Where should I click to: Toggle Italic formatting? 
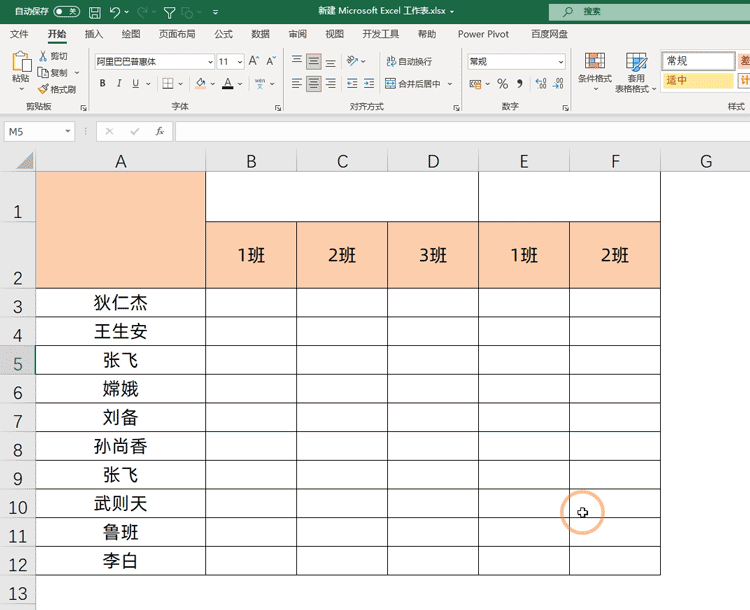tap(119, 83)
